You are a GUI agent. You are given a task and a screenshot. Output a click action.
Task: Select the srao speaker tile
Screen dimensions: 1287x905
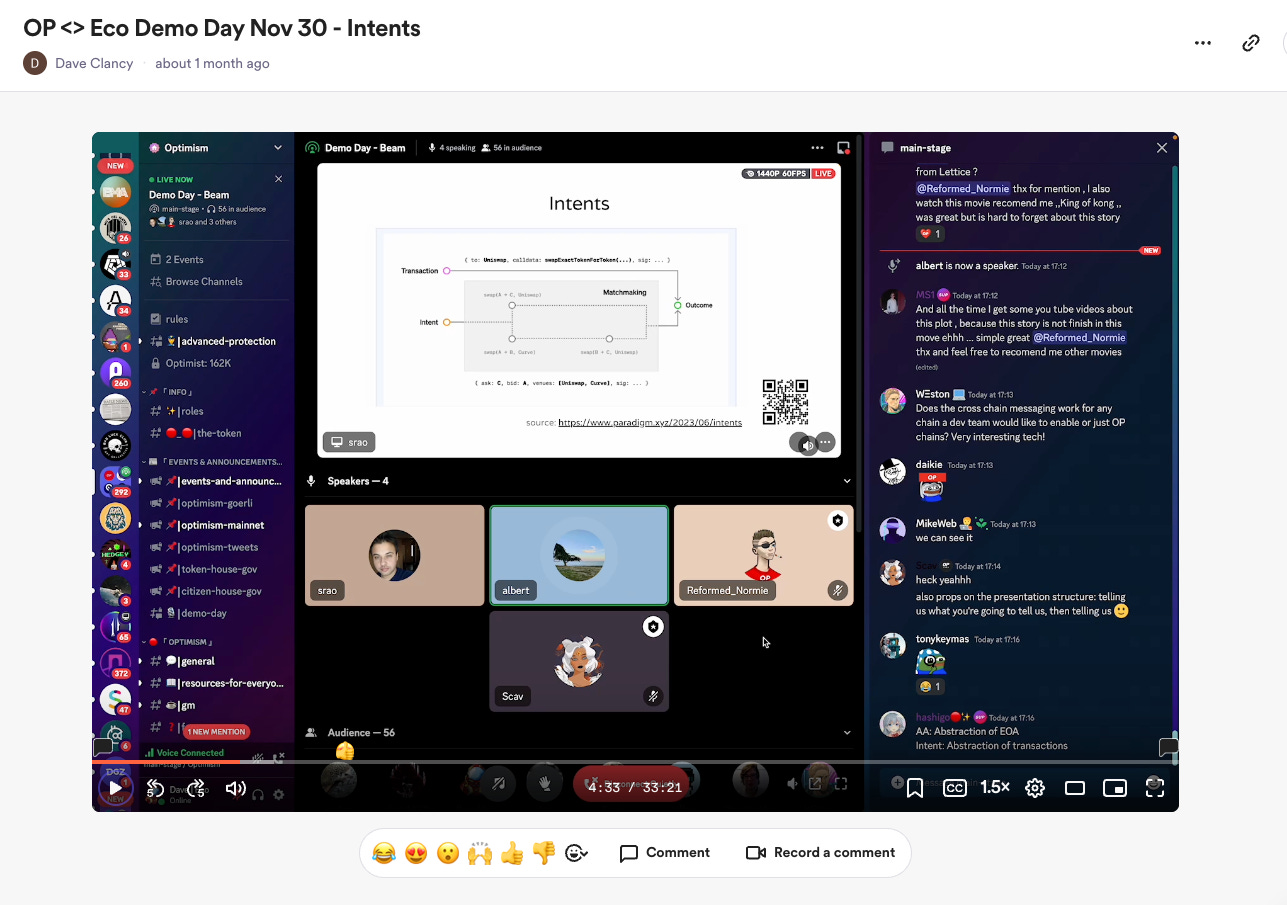(x=394, y=555)
